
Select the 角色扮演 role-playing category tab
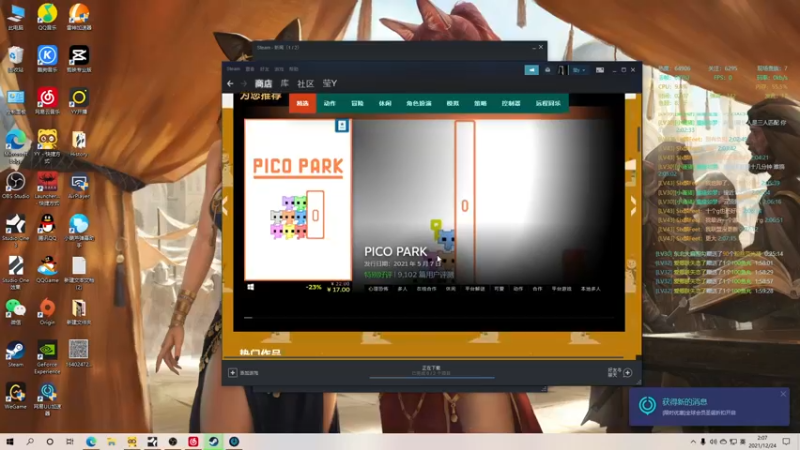tap(419, 103)
